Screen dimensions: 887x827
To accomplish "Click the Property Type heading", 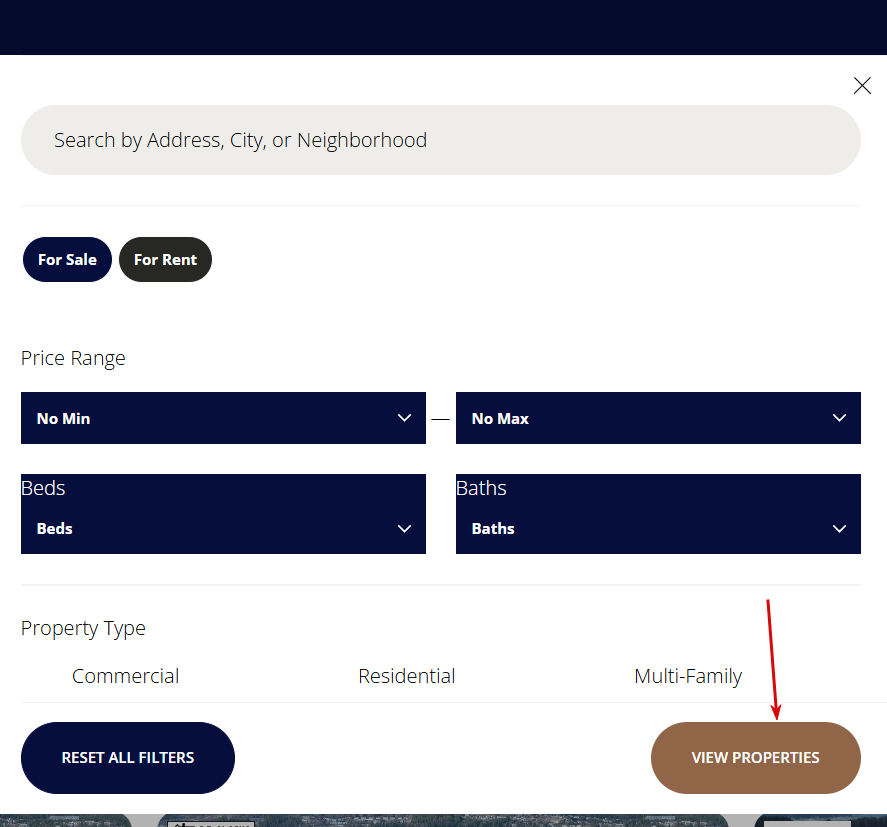I will click(x=83, y=628).
